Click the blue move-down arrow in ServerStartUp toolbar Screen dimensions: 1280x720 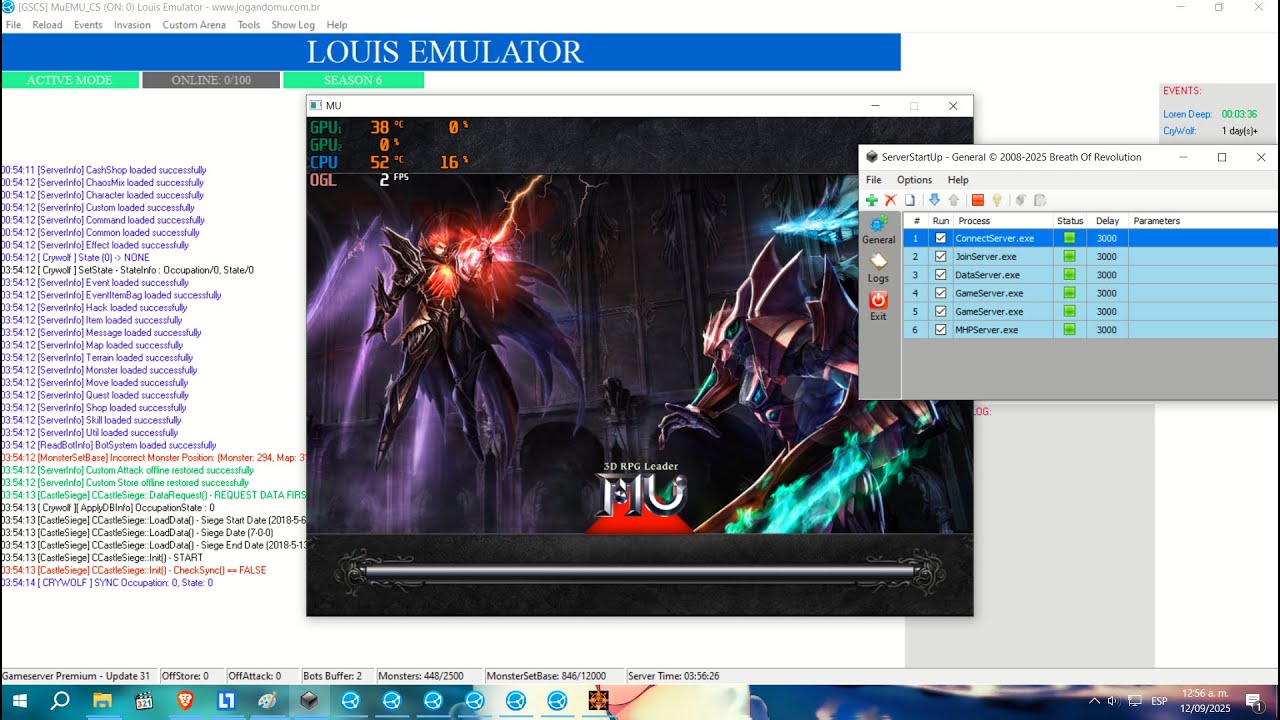coord(934,200)
